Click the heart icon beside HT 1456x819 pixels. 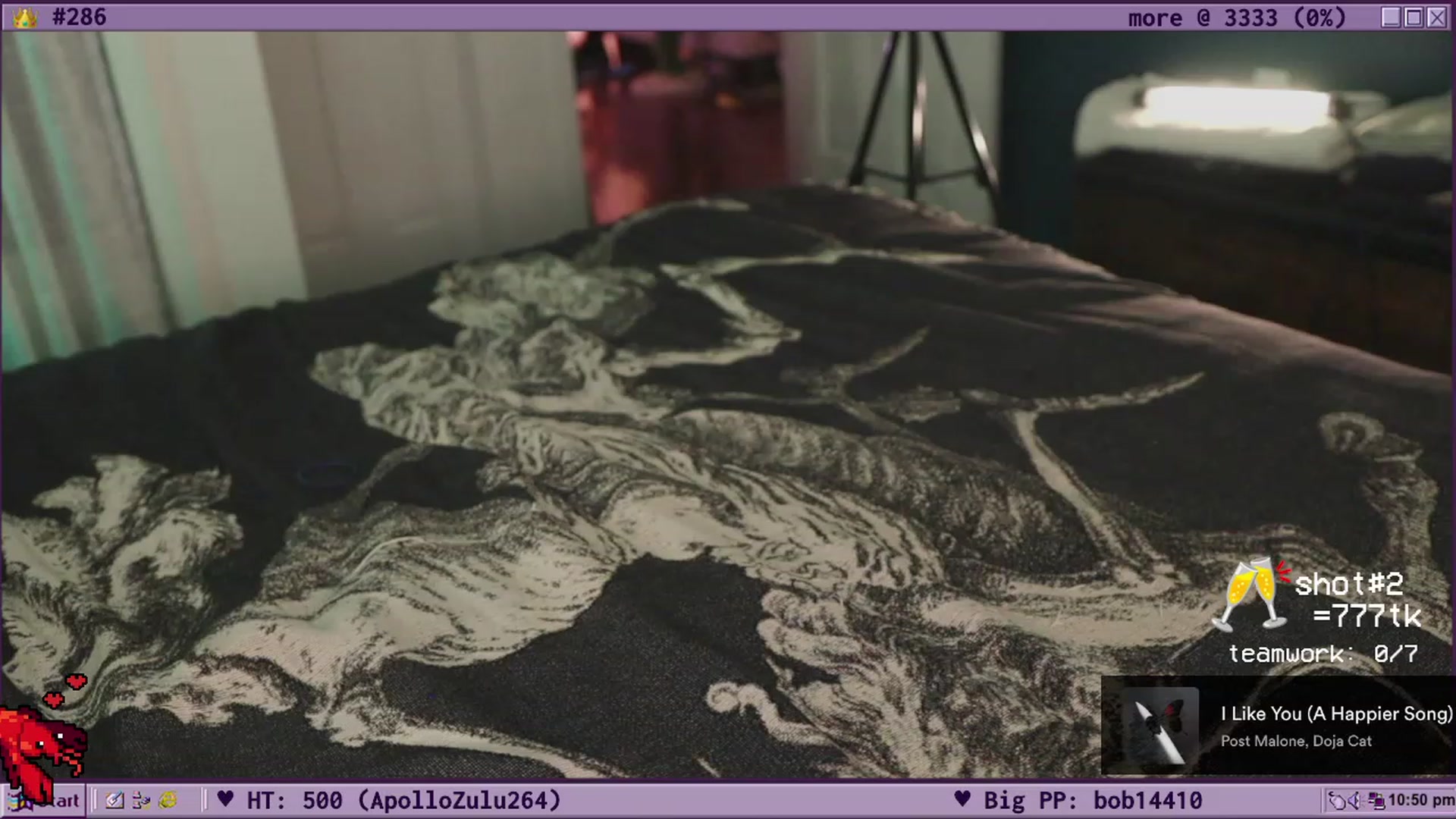225,799
